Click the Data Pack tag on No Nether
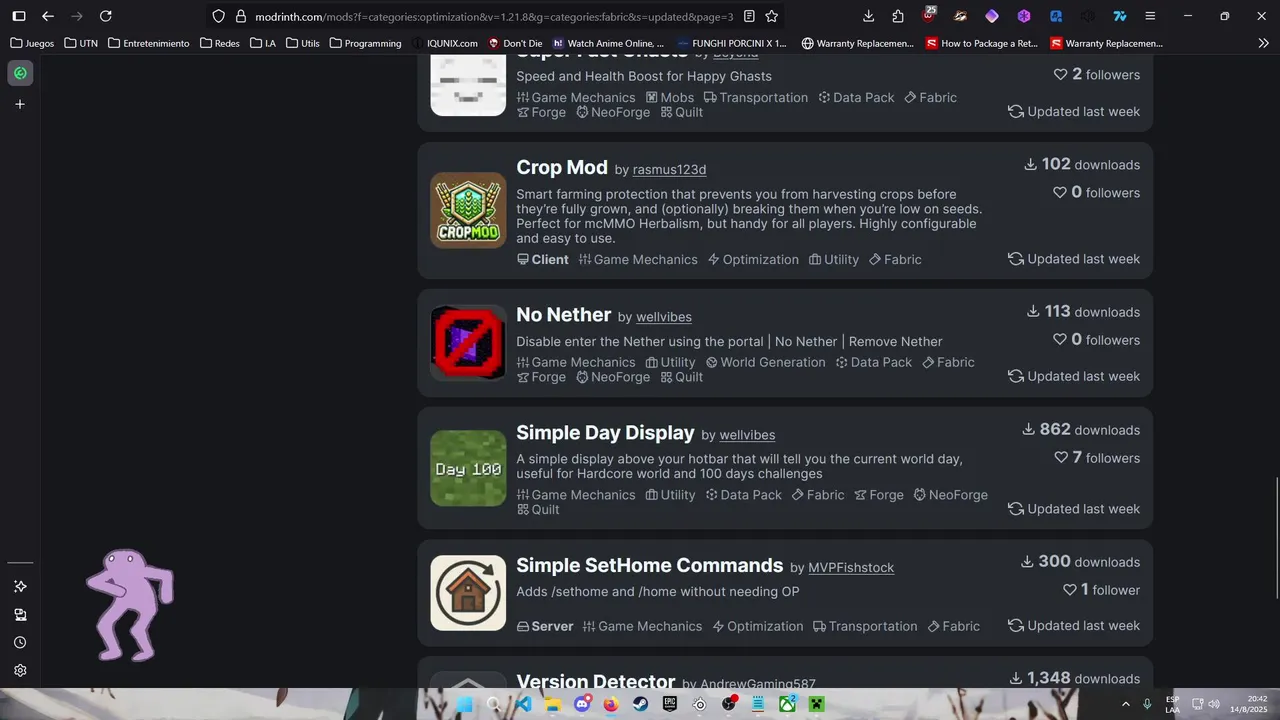The image size is (1280, 720). coord(873,362)
